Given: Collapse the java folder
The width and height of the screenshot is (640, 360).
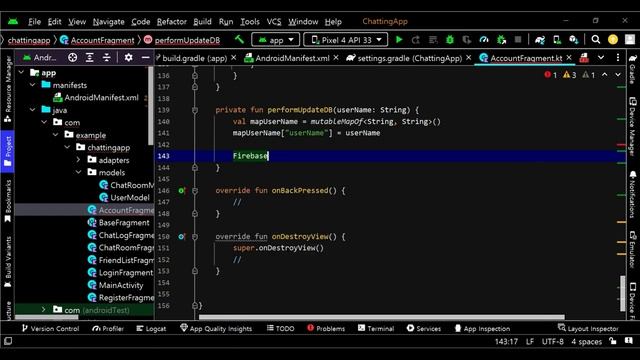Looking at the screenshot, I should point(33,110).
